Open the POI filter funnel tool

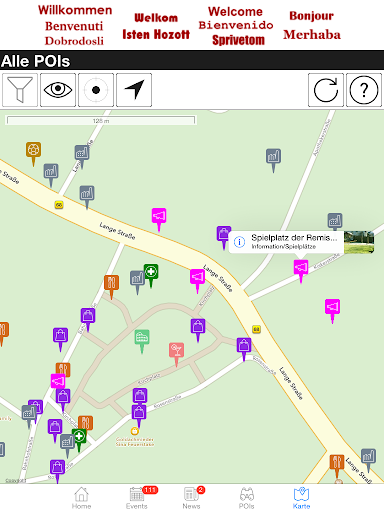coord(20,90)
